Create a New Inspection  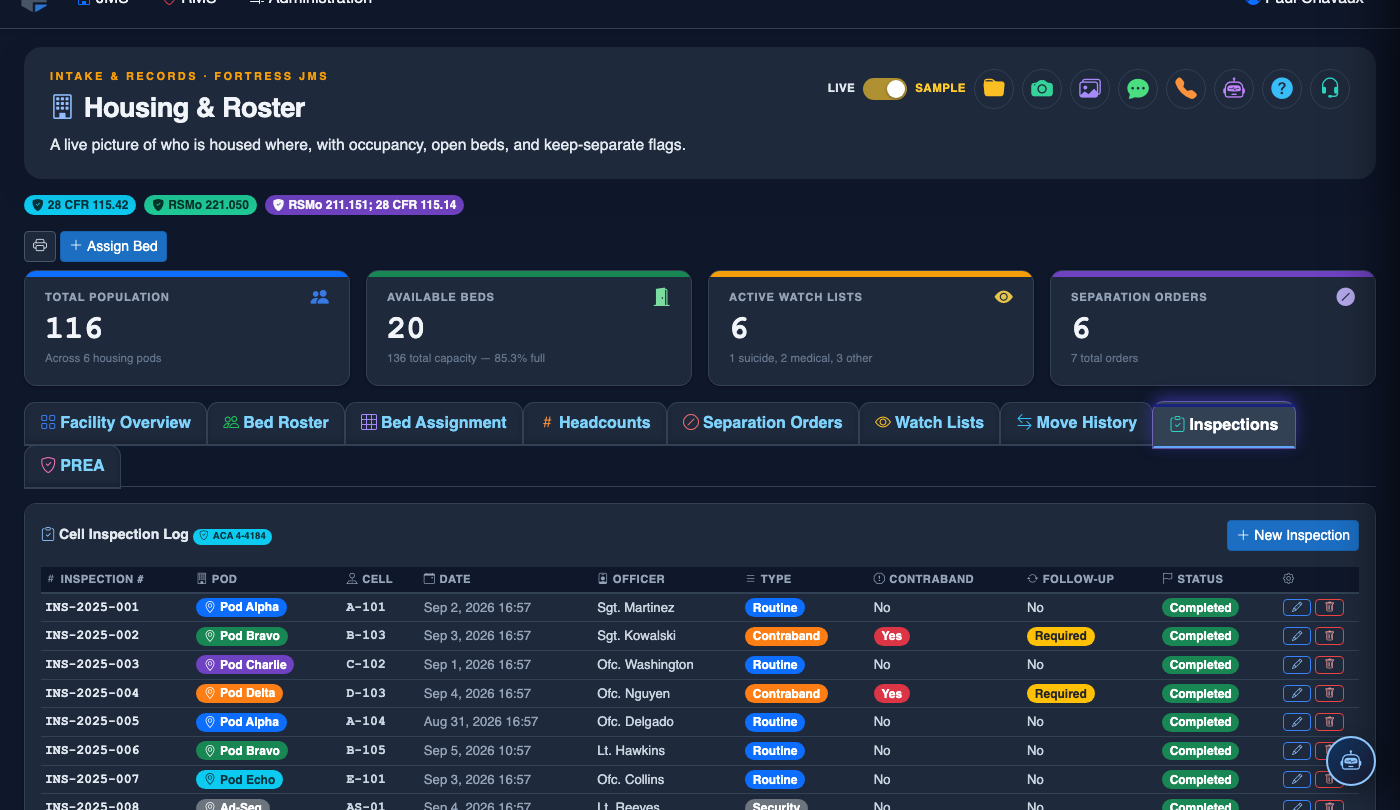1293,535
